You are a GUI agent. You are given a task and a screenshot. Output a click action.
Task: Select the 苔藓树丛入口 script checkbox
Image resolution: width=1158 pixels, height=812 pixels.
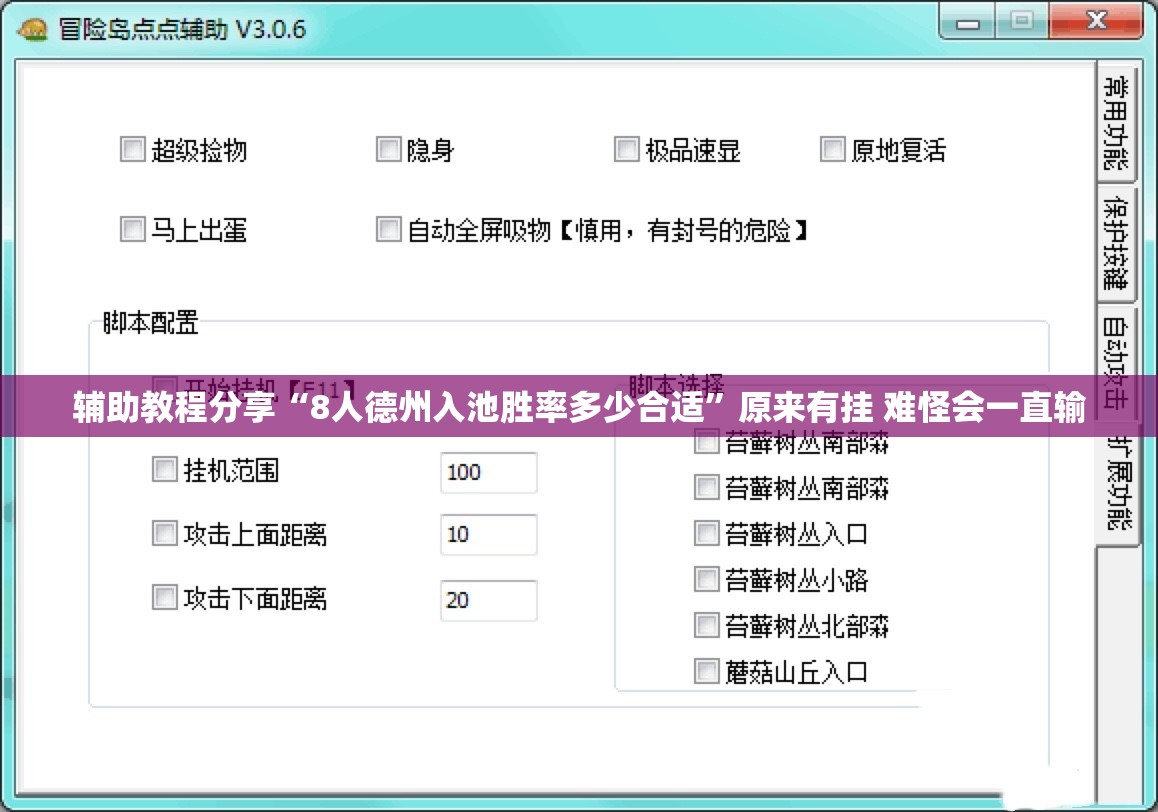tap(707, 533)
